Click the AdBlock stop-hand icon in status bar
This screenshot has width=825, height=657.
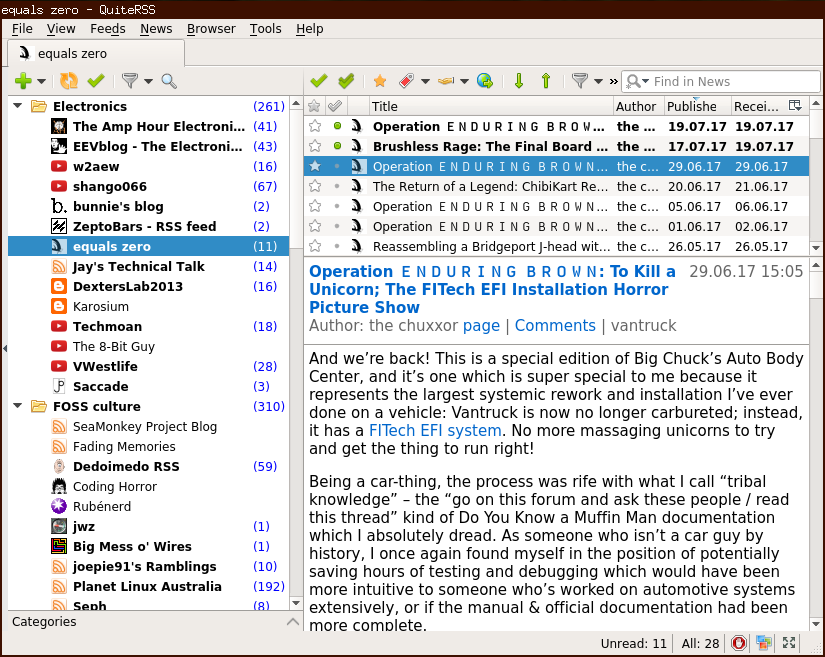740,643
